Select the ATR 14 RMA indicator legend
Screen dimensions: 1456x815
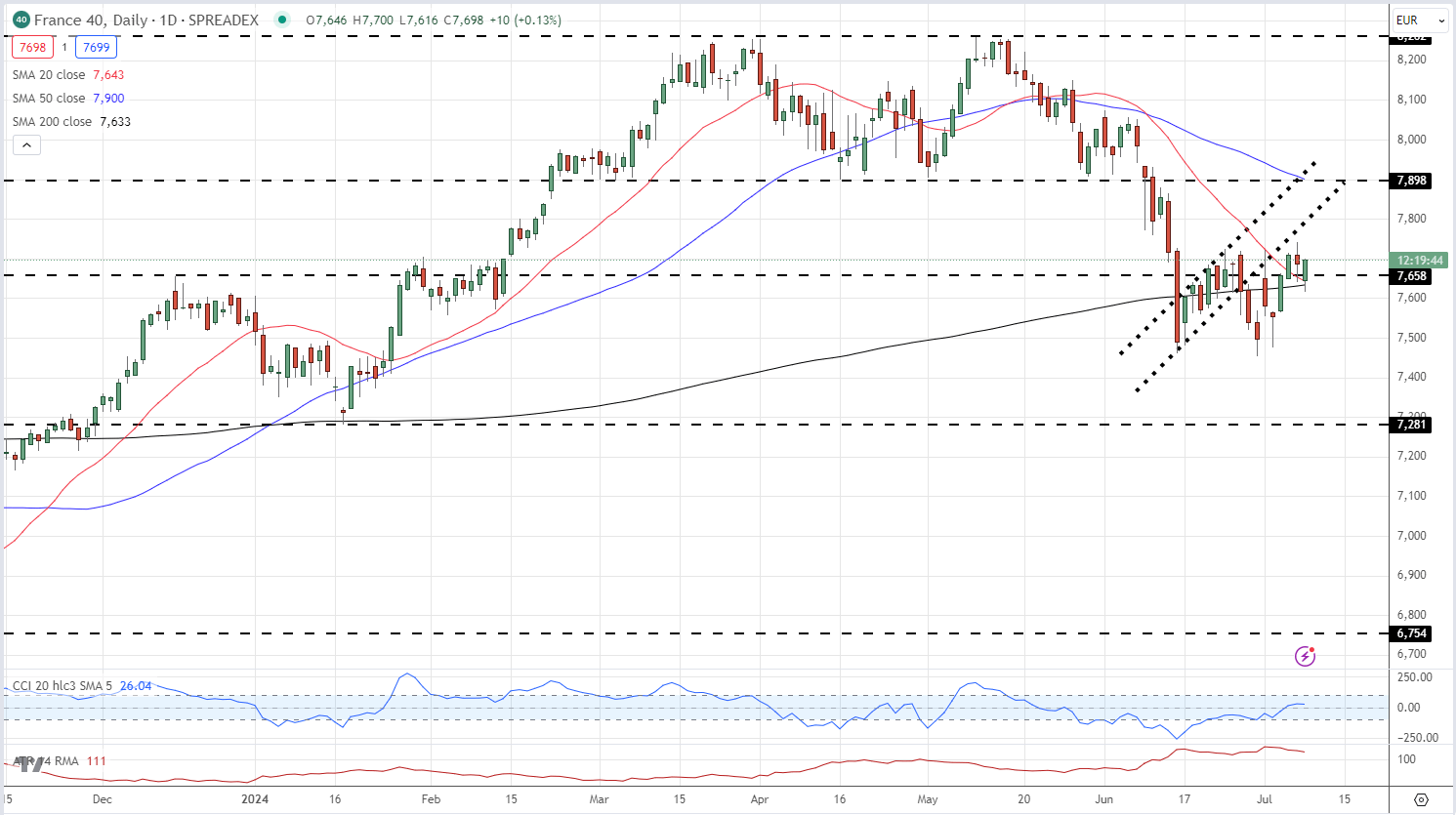pos(47,761)
